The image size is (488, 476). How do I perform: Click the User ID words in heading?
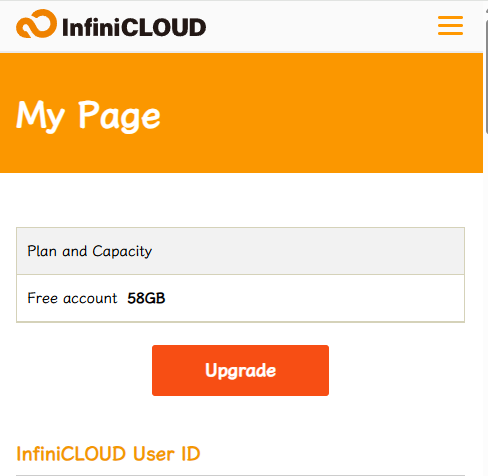pos(166,454)
